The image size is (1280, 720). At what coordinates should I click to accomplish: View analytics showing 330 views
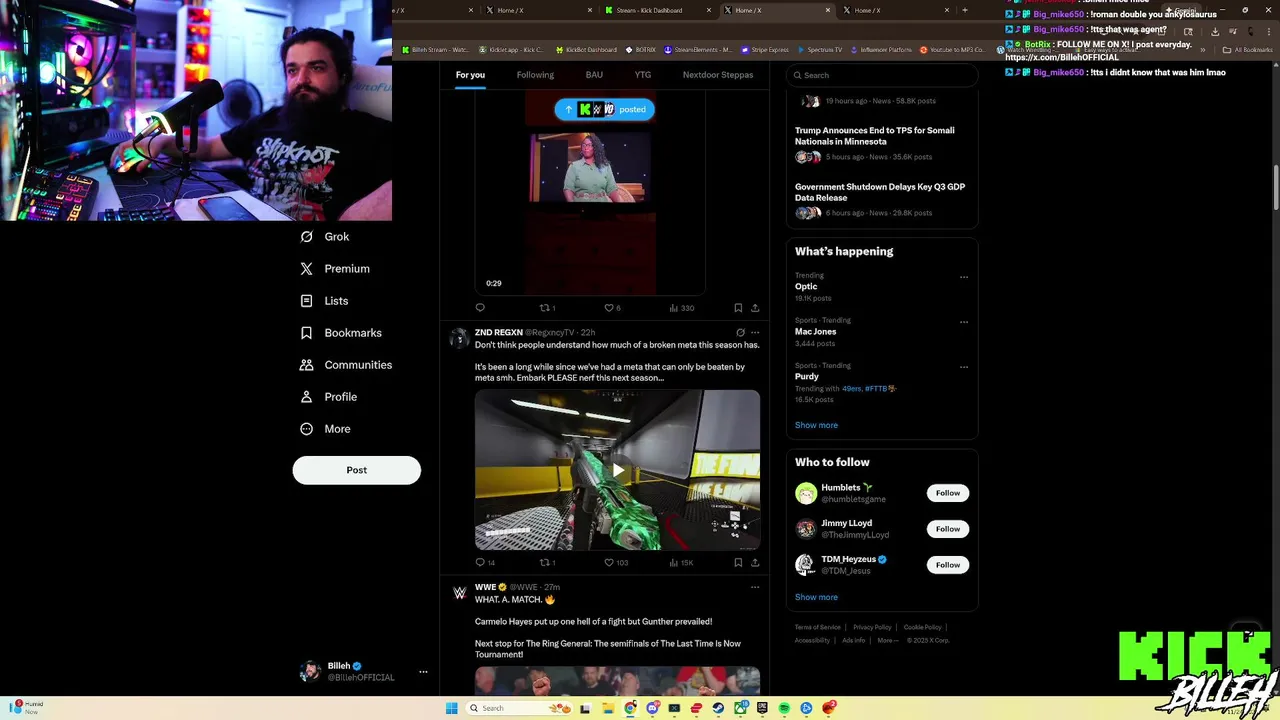(x=681, y=308)
